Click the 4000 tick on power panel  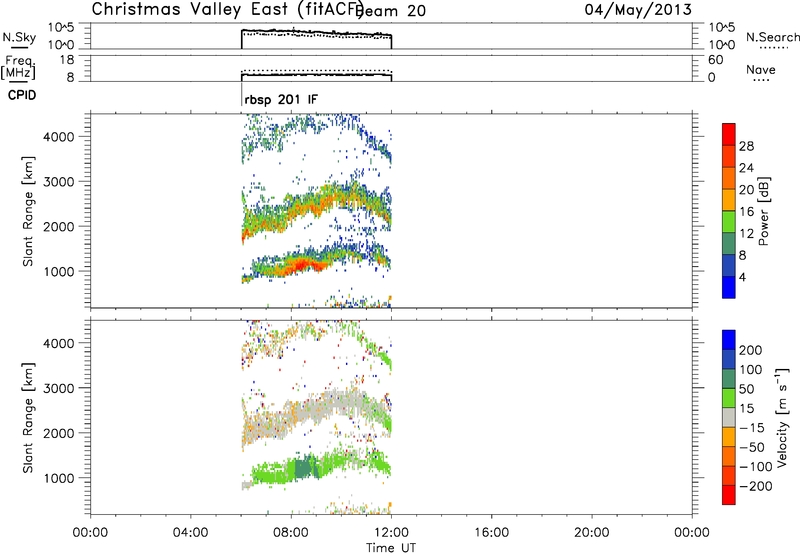pyautogui.click(x=59, y=137)
